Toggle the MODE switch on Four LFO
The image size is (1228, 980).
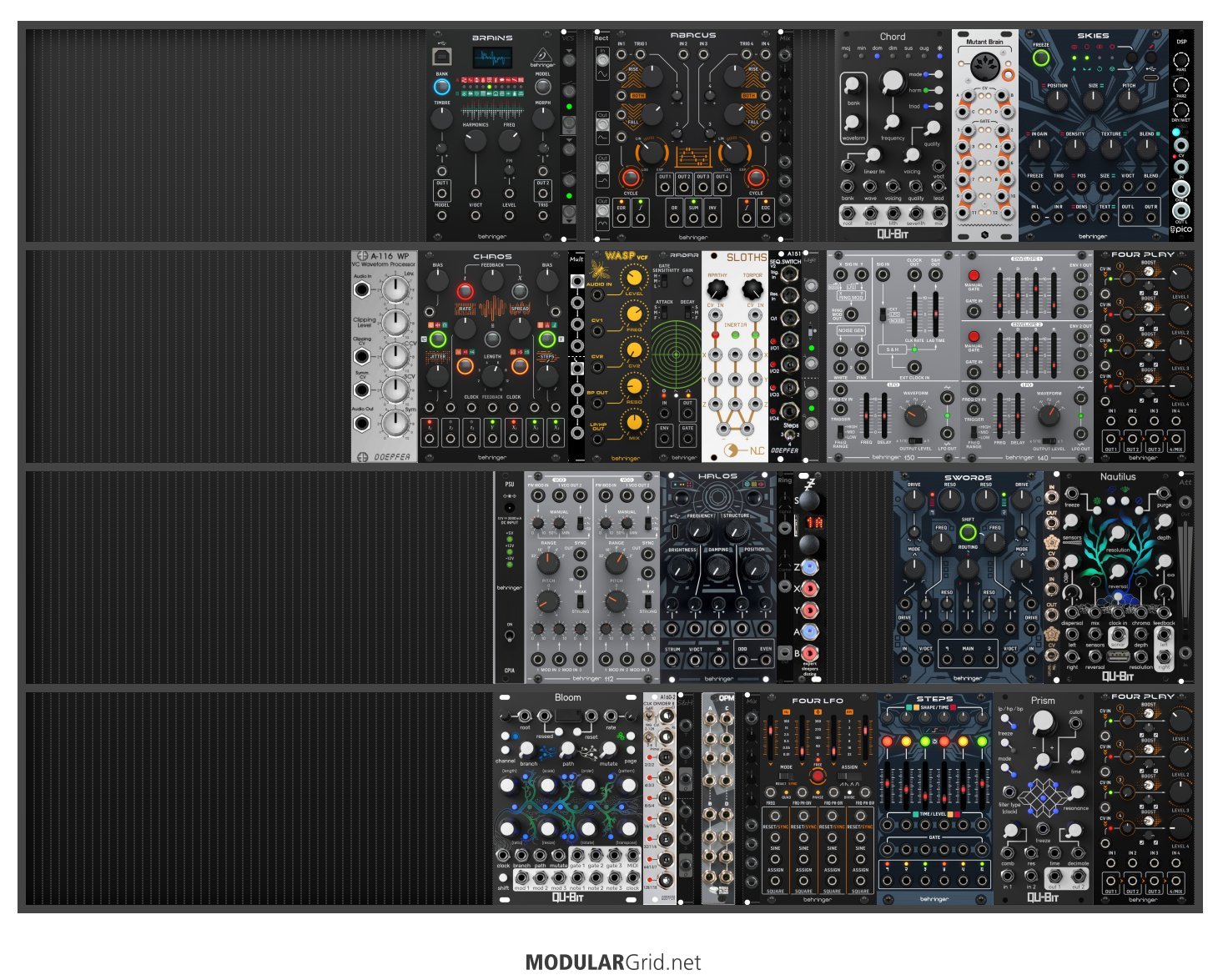pos(785,776)
